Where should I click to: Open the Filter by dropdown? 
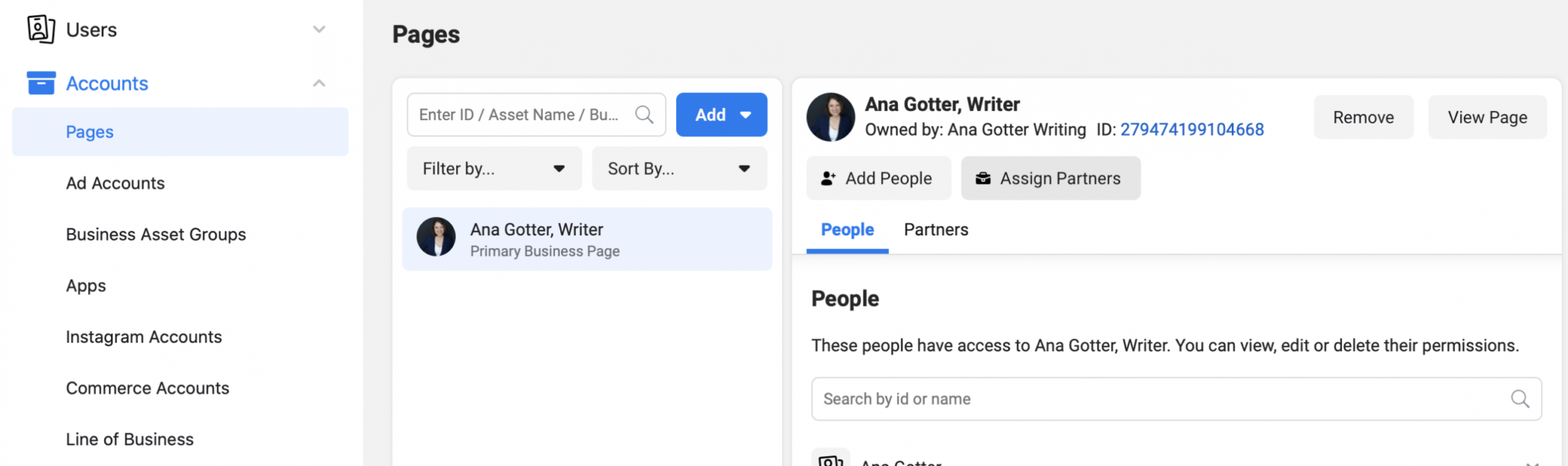tap(495, 169)
